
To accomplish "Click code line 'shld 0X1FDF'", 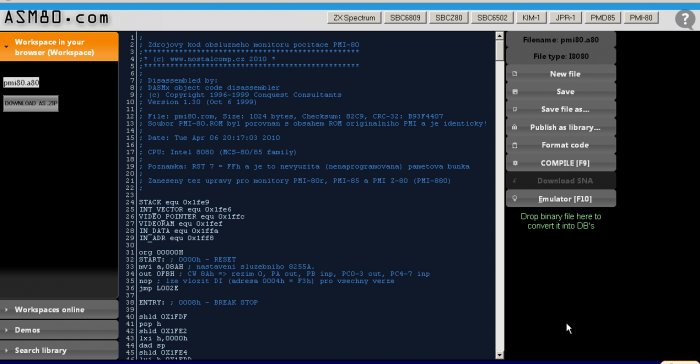I will pyautogui.click(x=163, y=317).
